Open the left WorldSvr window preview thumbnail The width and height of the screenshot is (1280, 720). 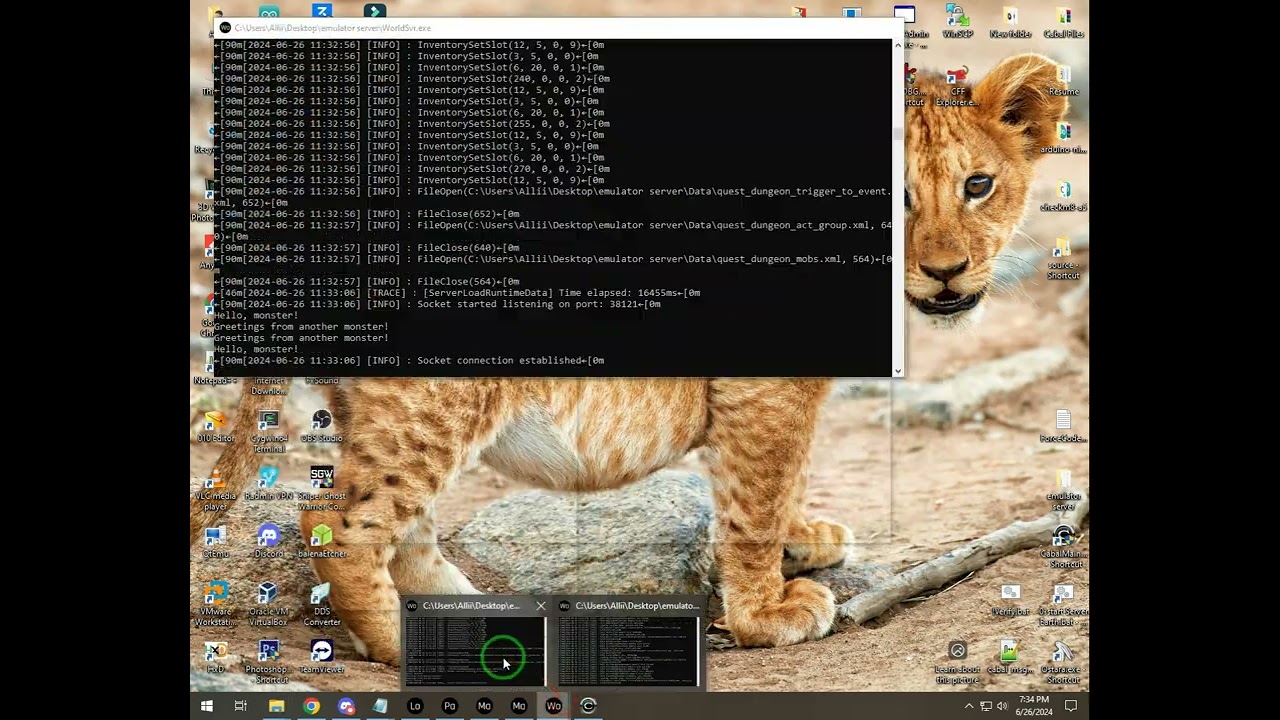point(475,651)
